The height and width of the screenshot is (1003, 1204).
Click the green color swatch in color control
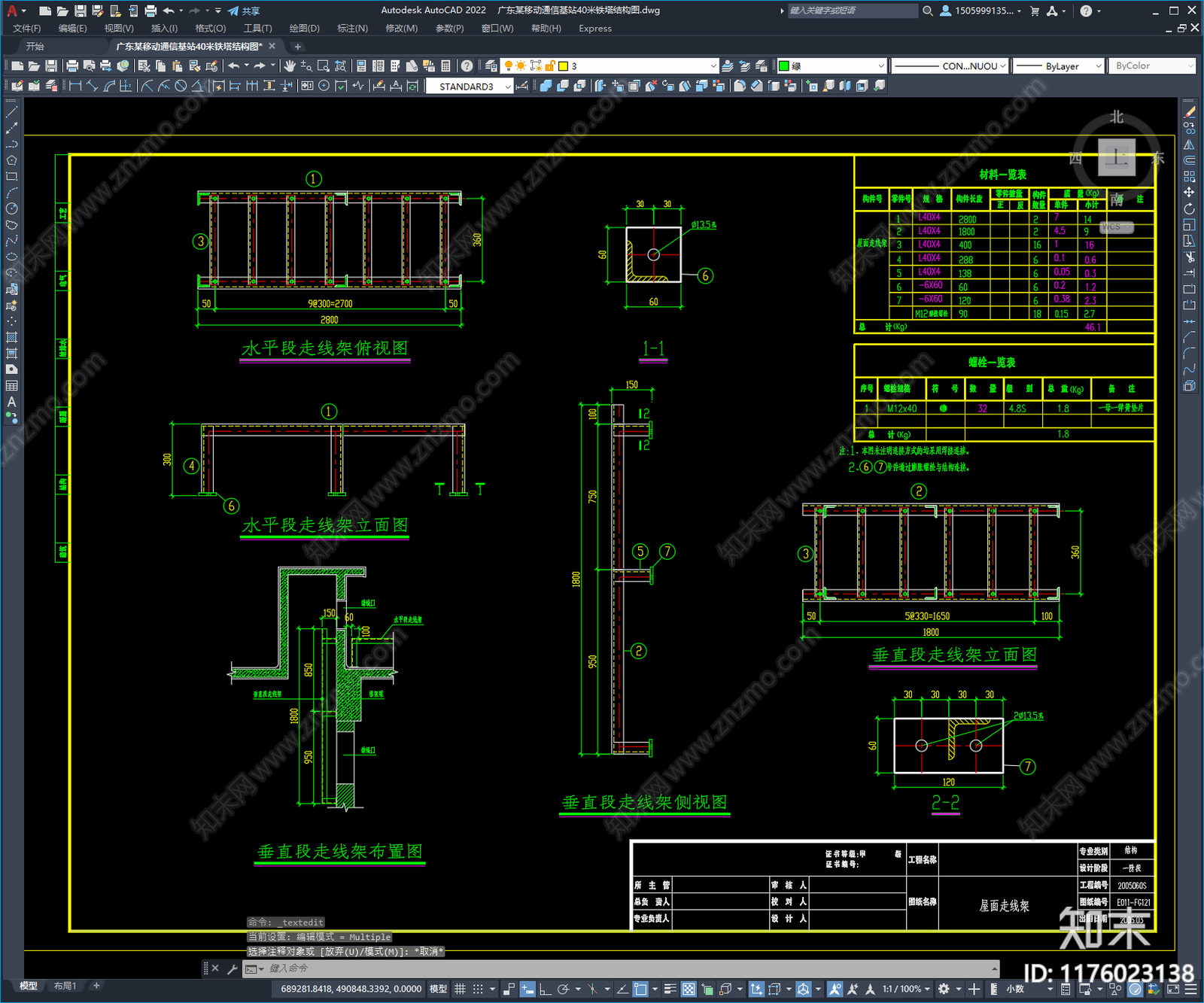point(784,66)
